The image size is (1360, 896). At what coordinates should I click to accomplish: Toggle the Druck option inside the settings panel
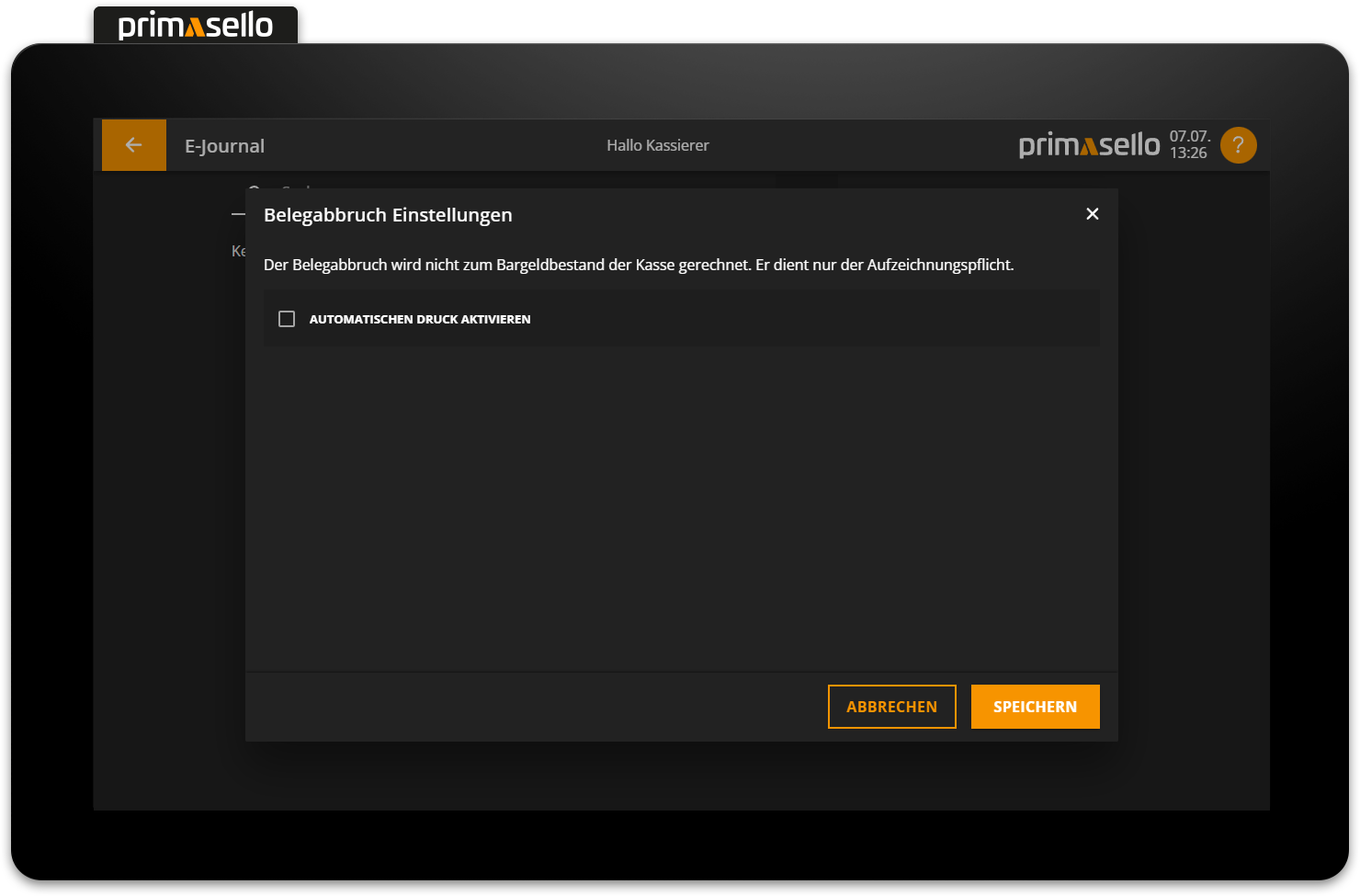tap(286, 318)
